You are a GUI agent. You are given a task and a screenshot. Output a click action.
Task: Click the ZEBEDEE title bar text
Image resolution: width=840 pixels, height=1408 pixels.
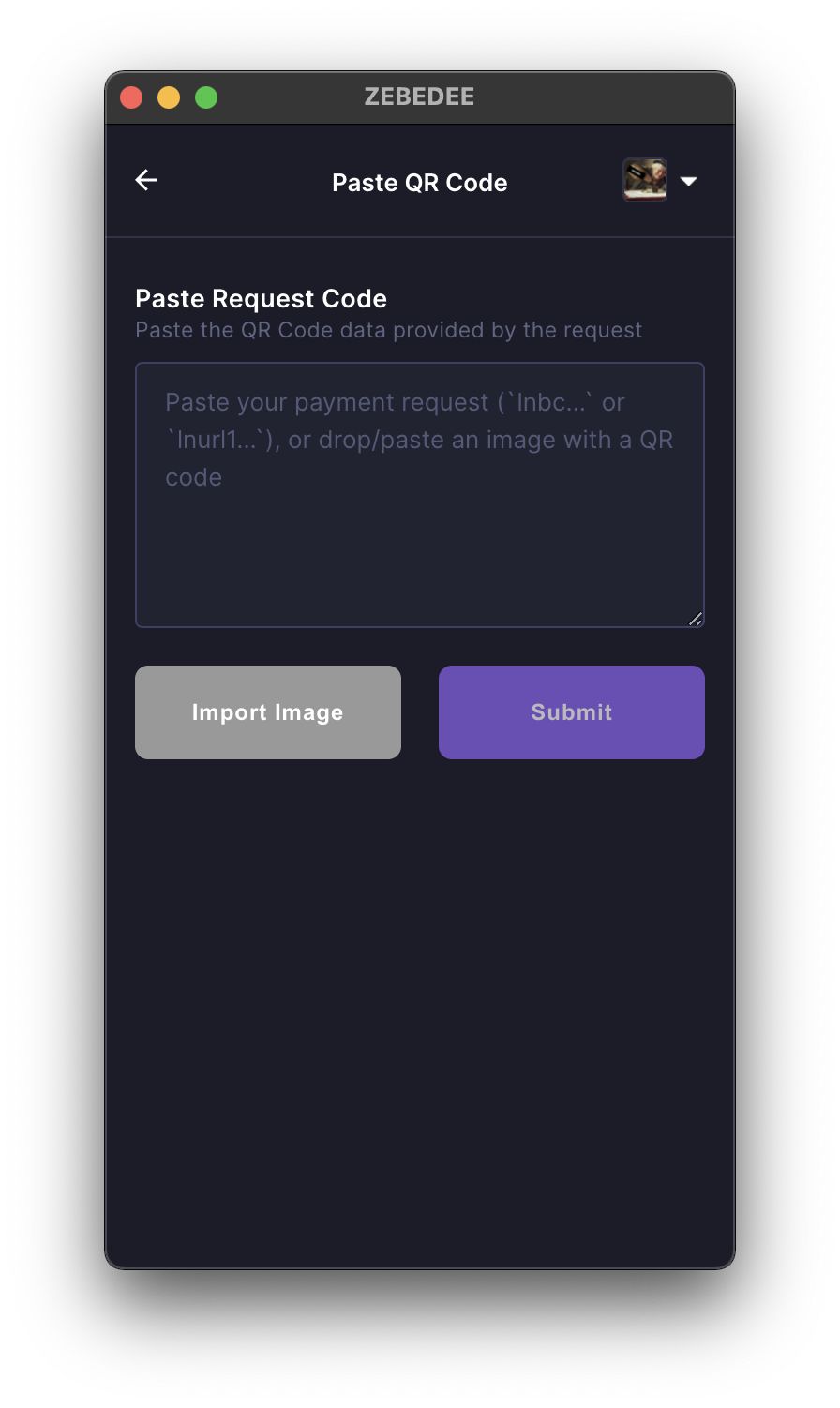point(419,97)
